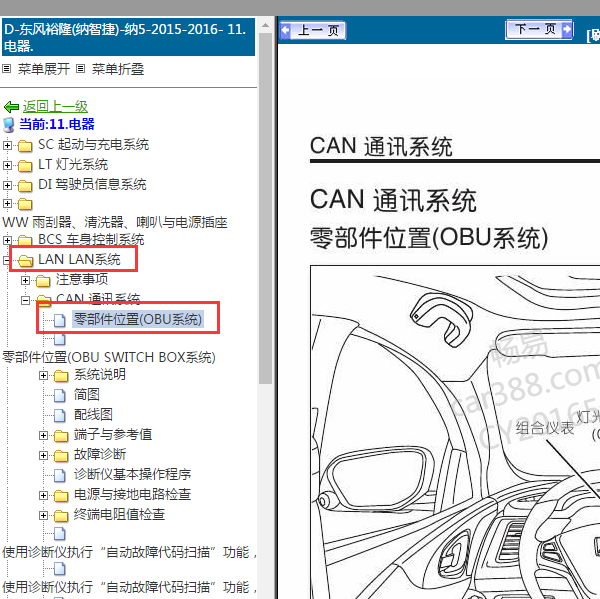Click document icon of 诊断仪基本操作程序
This screenshot has height=599, width=600.
[x=60, y=475]
